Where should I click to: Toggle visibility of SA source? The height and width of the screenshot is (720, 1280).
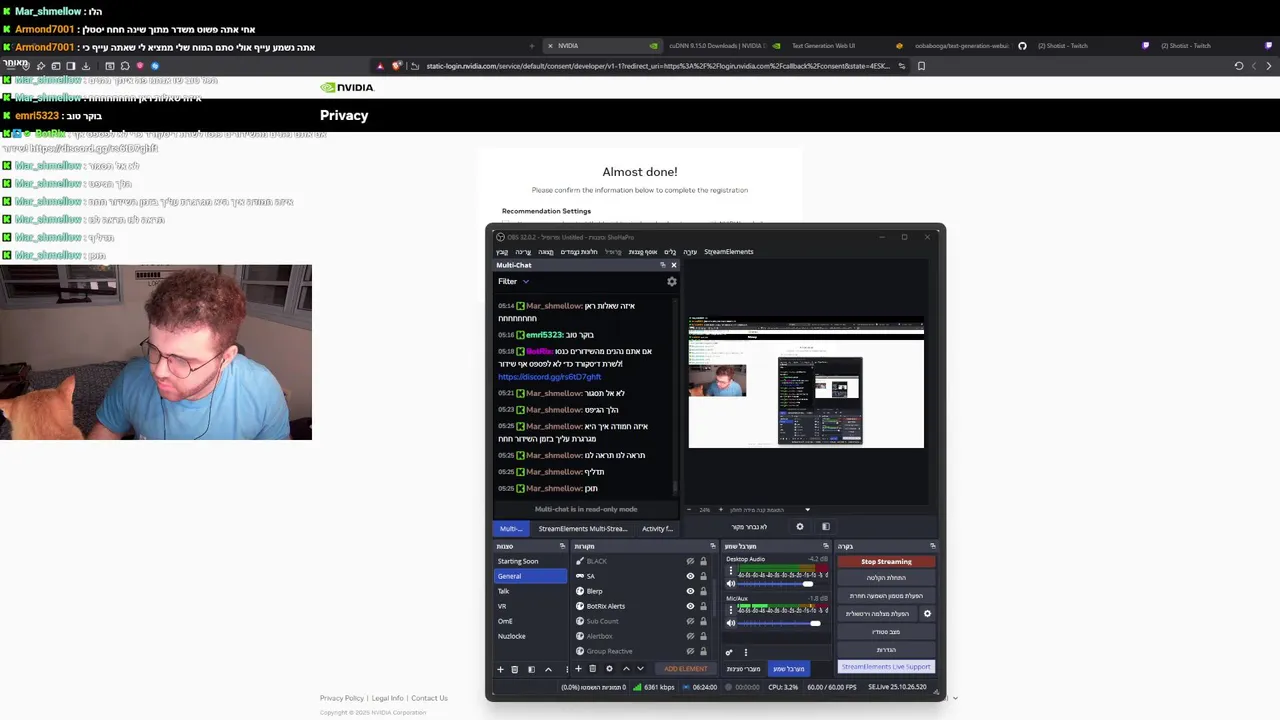690,576
